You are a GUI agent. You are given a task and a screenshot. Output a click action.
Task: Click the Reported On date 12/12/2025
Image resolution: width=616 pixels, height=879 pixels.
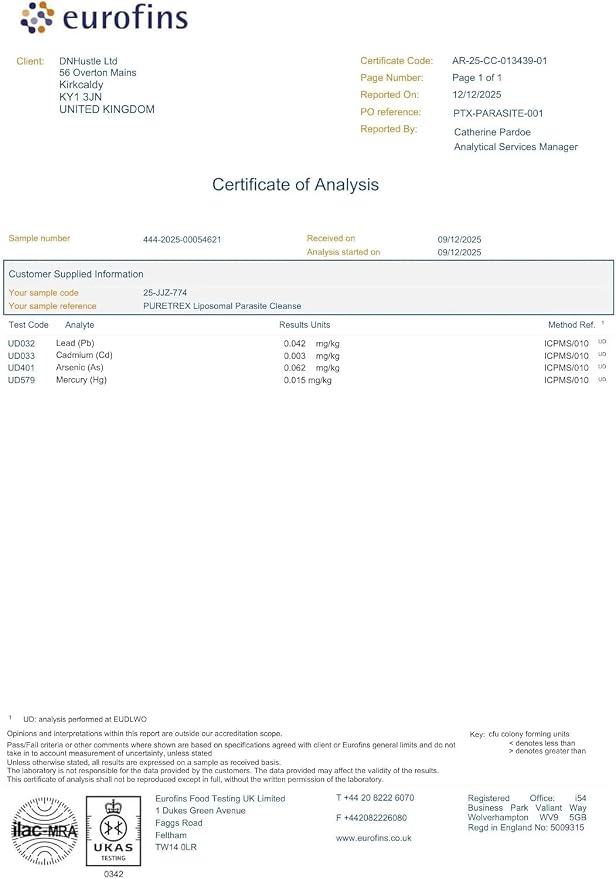coord(477,95)
